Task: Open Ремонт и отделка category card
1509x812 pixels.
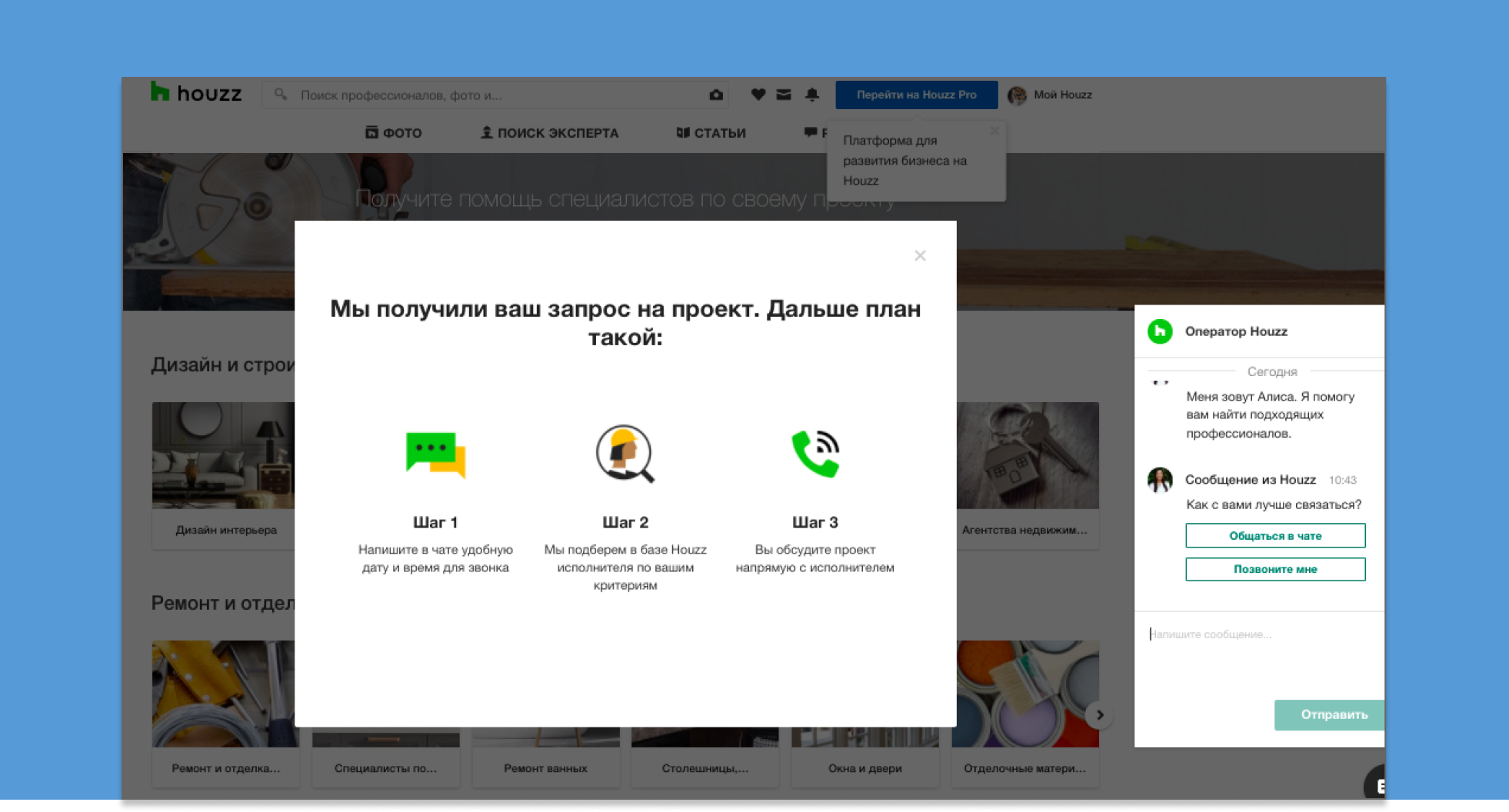Action: point(226,714)
